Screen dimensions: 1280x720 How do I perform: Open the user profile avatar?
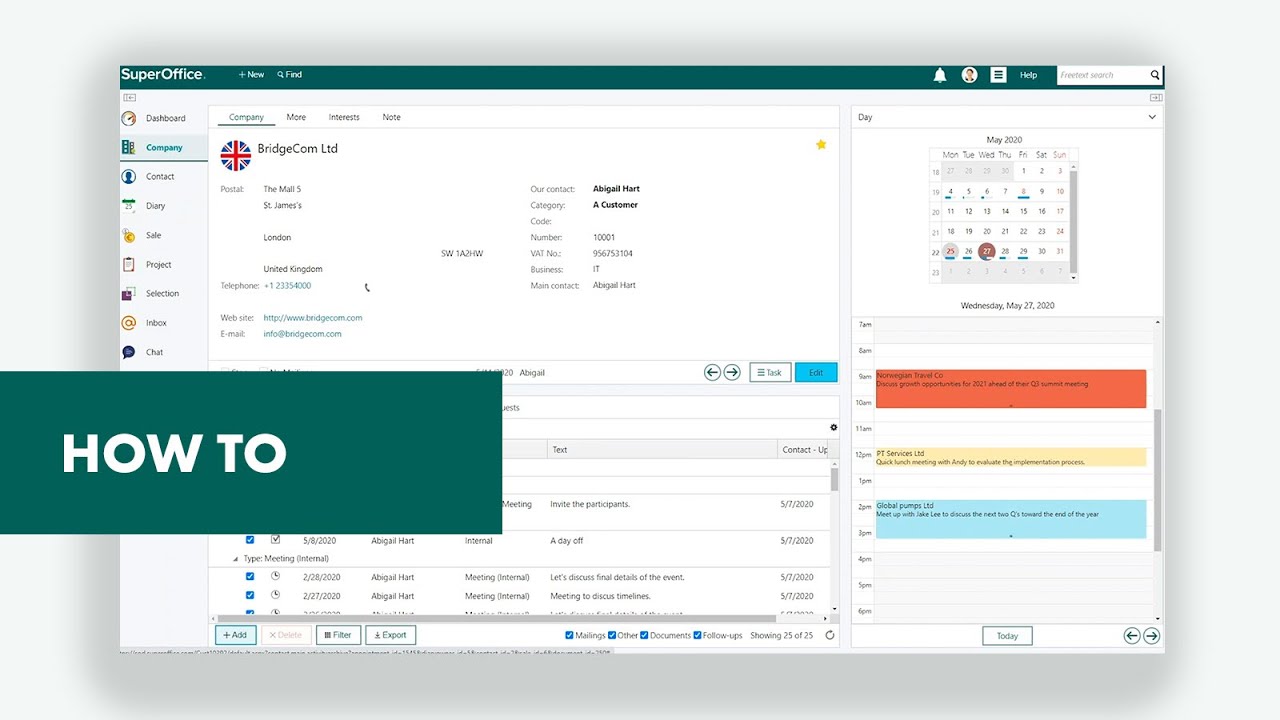tap(969, 75)
